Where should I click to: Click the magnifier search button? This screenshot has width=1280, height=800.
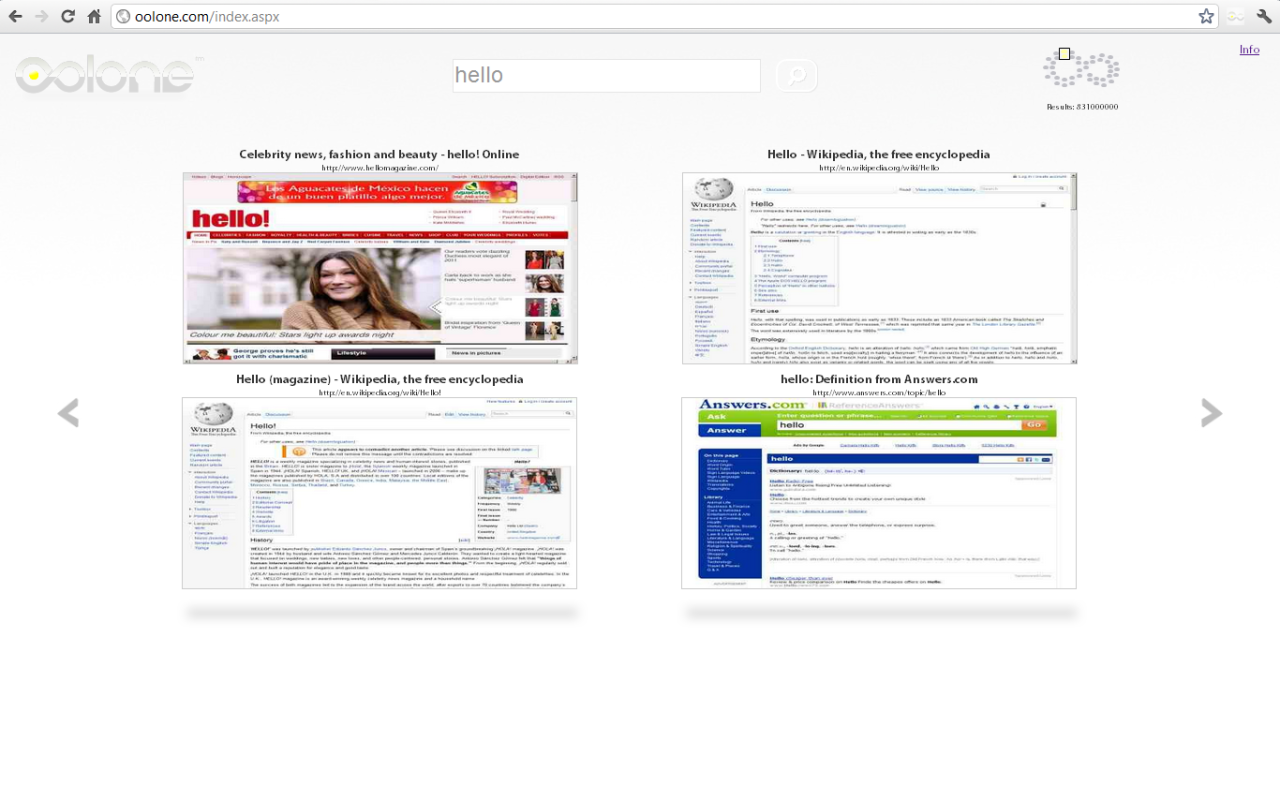[x=797, y=76]
